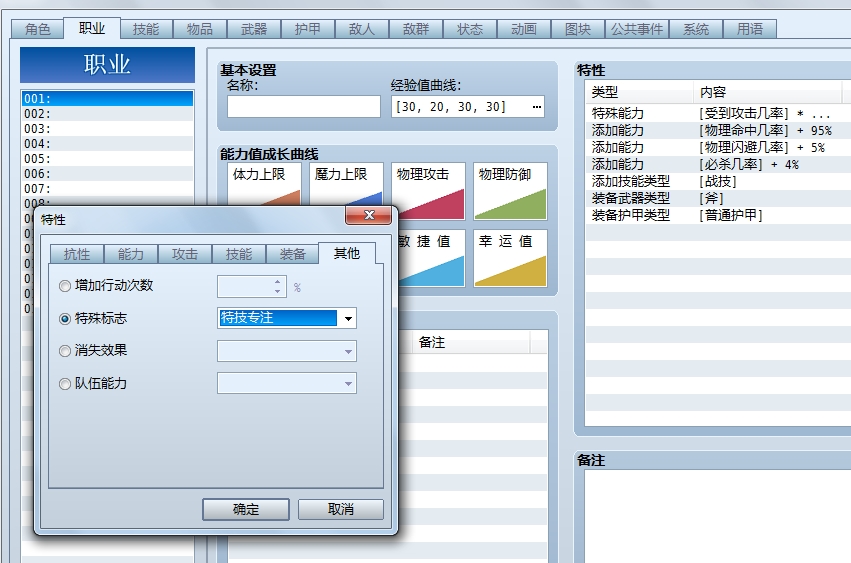The image size is (851, 563).
Task: Switch to the 公共事件 tab
Action: tap(637, 29)
